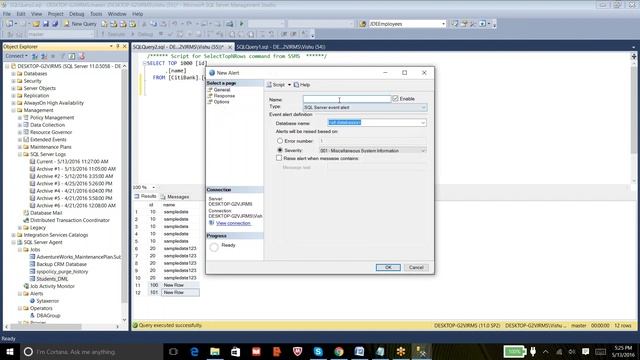Select the Students_DML job
Viewport: 640px width, 360px height.
pos(52,279)
